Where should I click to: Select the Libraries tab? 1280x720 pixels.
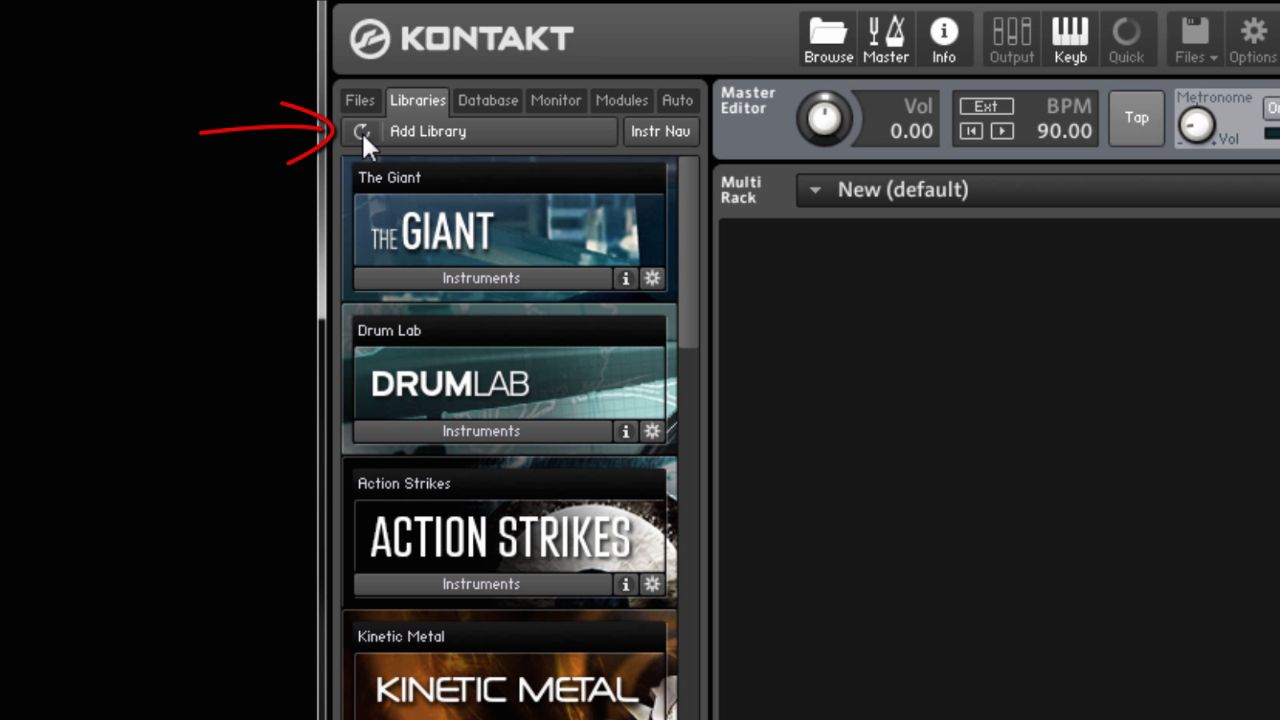pyautogui.click(x=418, y=100)
